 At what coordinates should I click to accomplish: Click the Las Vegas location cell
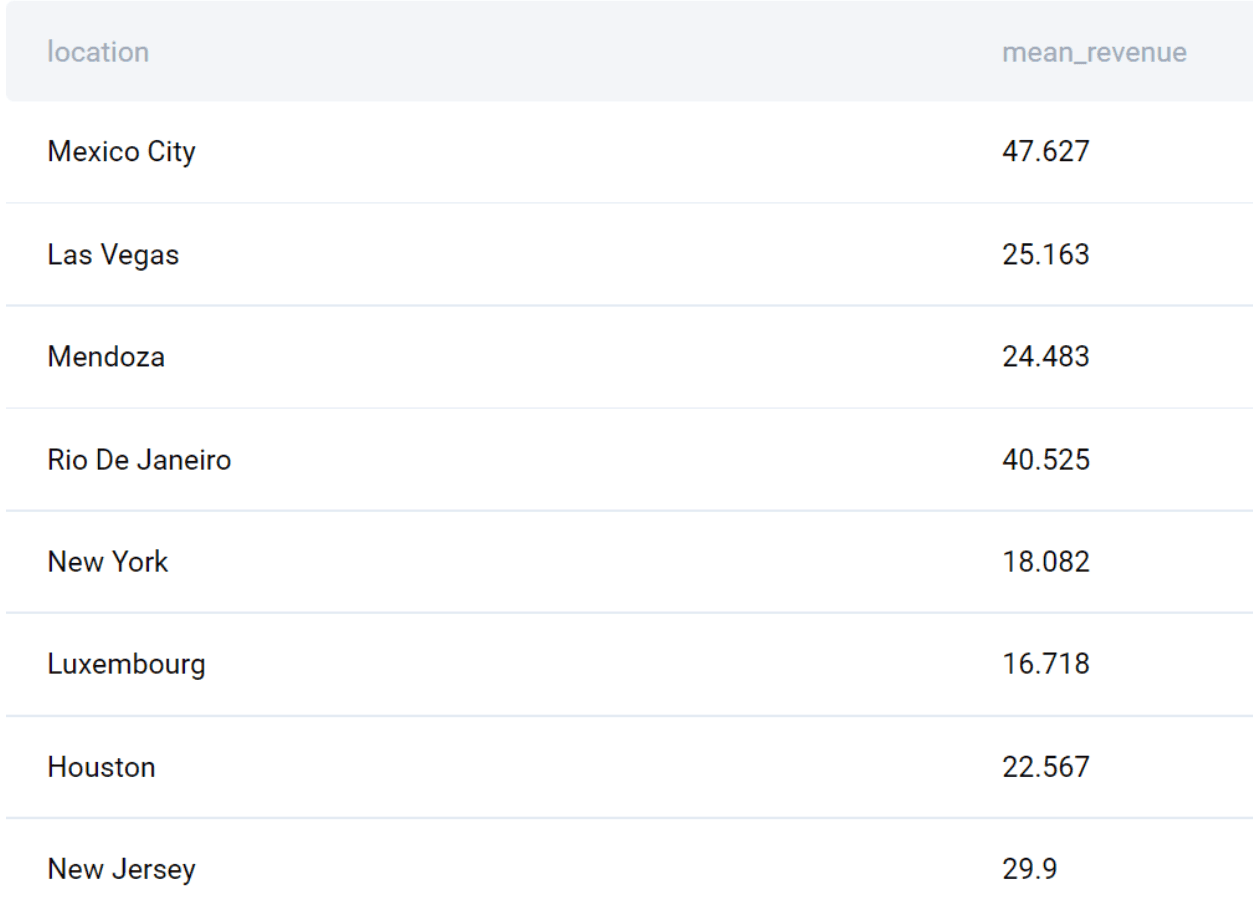pos(113,255)
